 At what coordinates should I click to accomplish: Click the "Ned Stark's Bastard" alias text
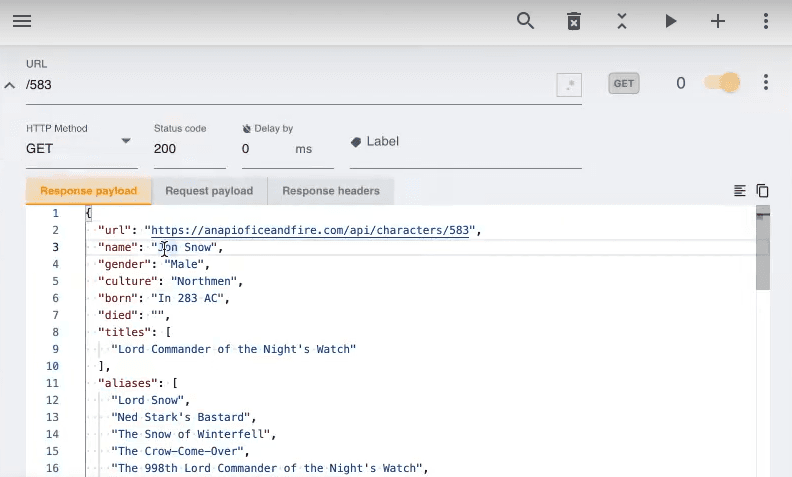pos(181,417)
